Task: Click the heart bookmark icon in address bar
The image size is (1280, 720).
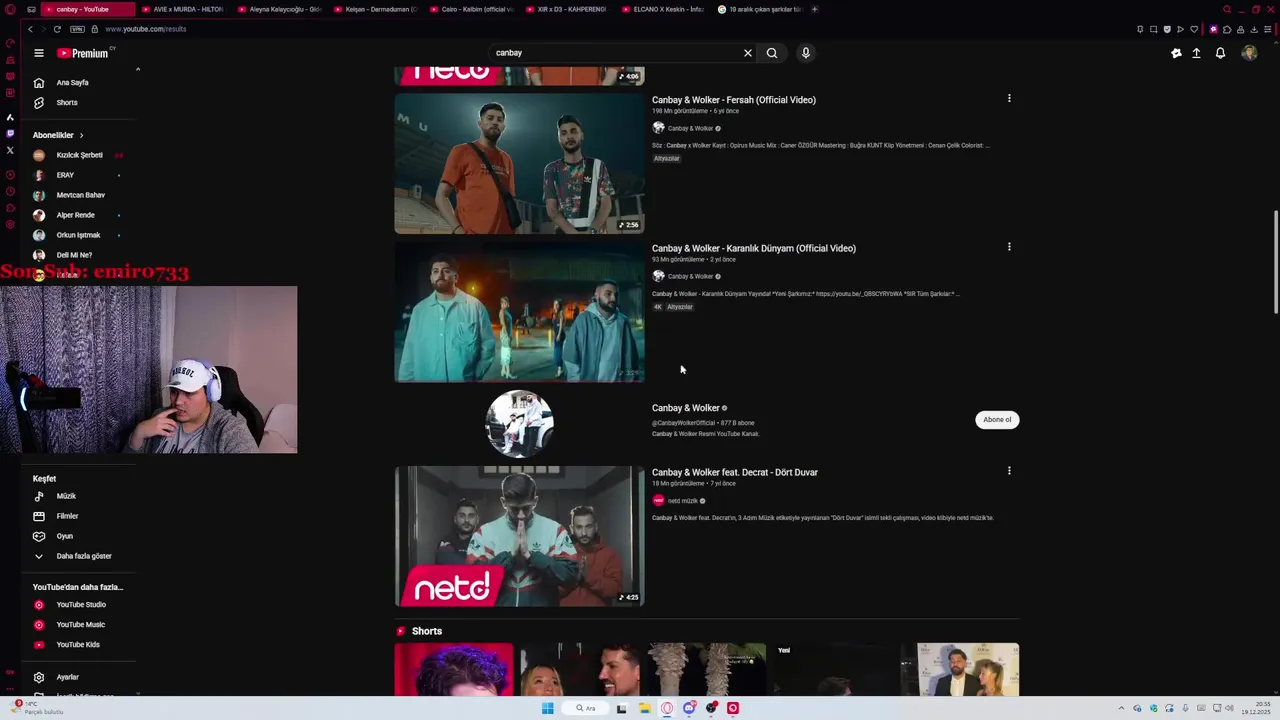Action: coord(1193,29)
